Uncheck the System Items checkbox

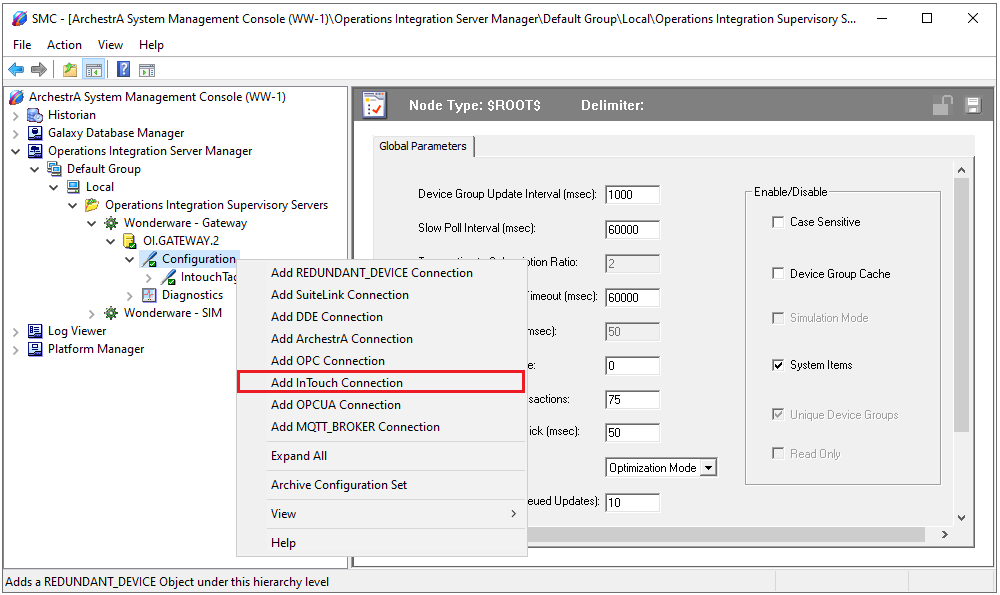tap(778, 365)
